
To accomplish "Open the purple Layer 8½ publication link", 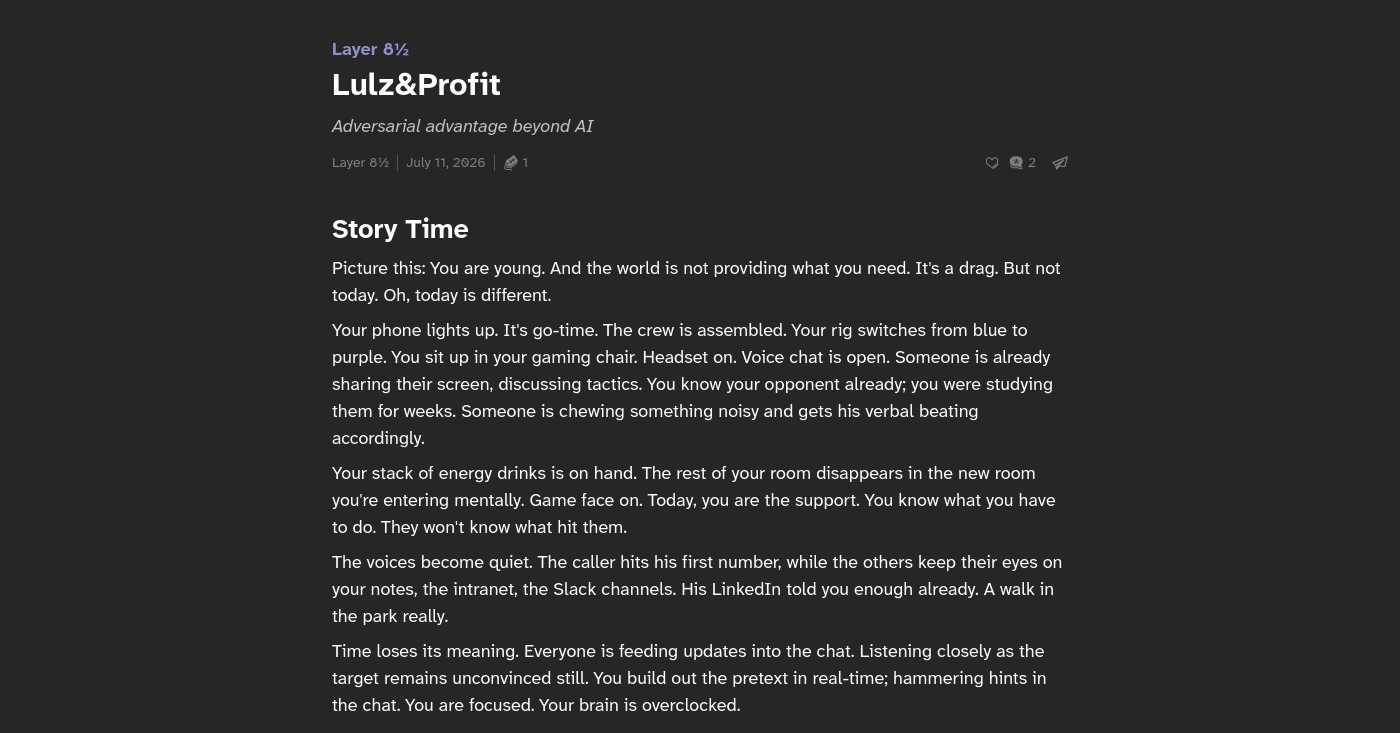I will click(370, 49).
